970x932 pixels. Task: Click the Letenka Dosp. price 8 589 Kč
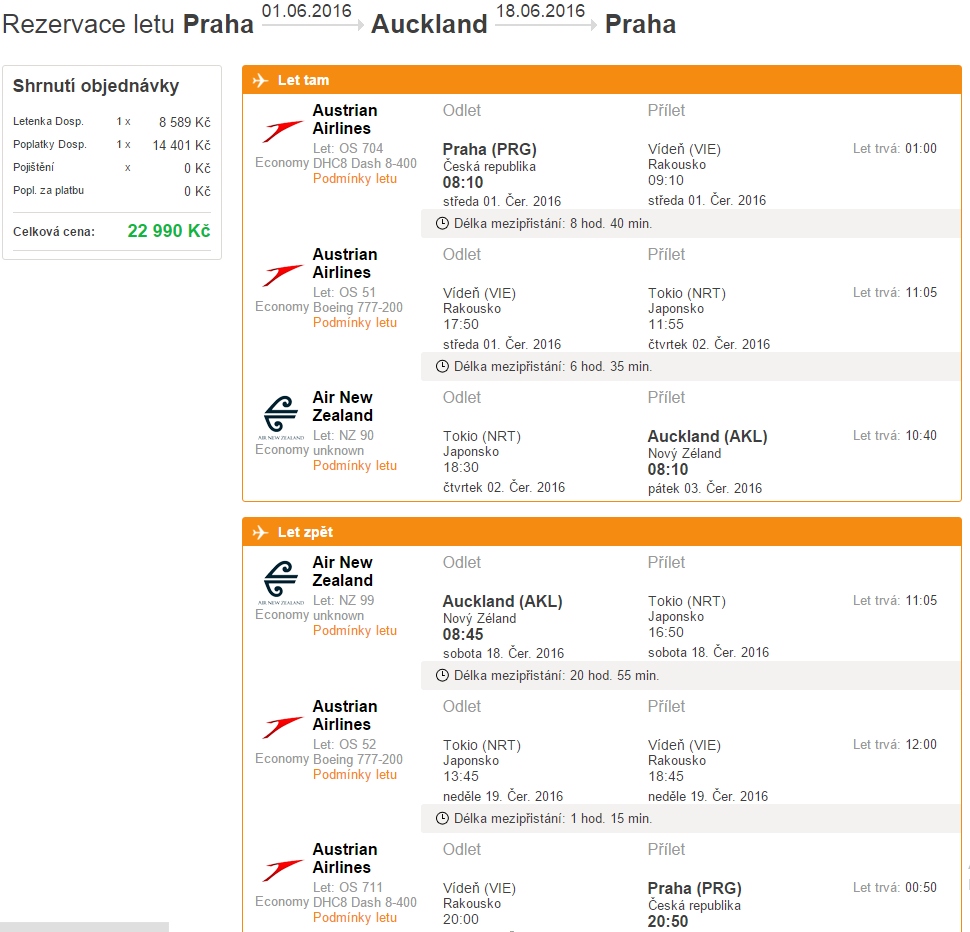tap(184, 122)
